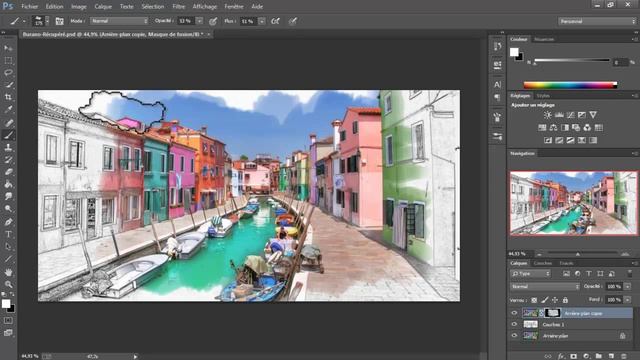The image size is (640, 360).
Task: Open the Sélection menu
Action: [153, 7]
